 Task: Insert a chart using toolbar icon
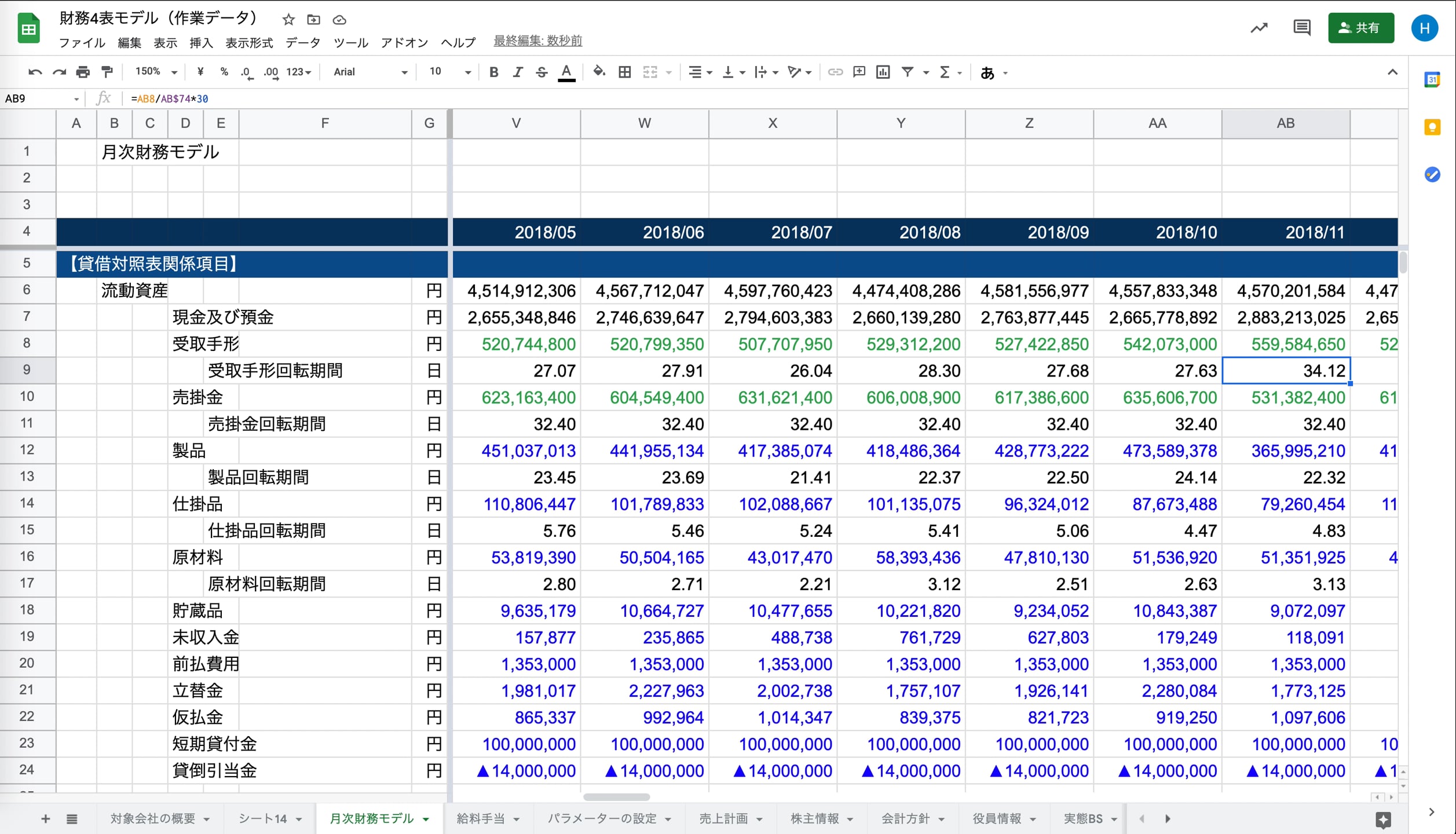click(x=883, y=72)
